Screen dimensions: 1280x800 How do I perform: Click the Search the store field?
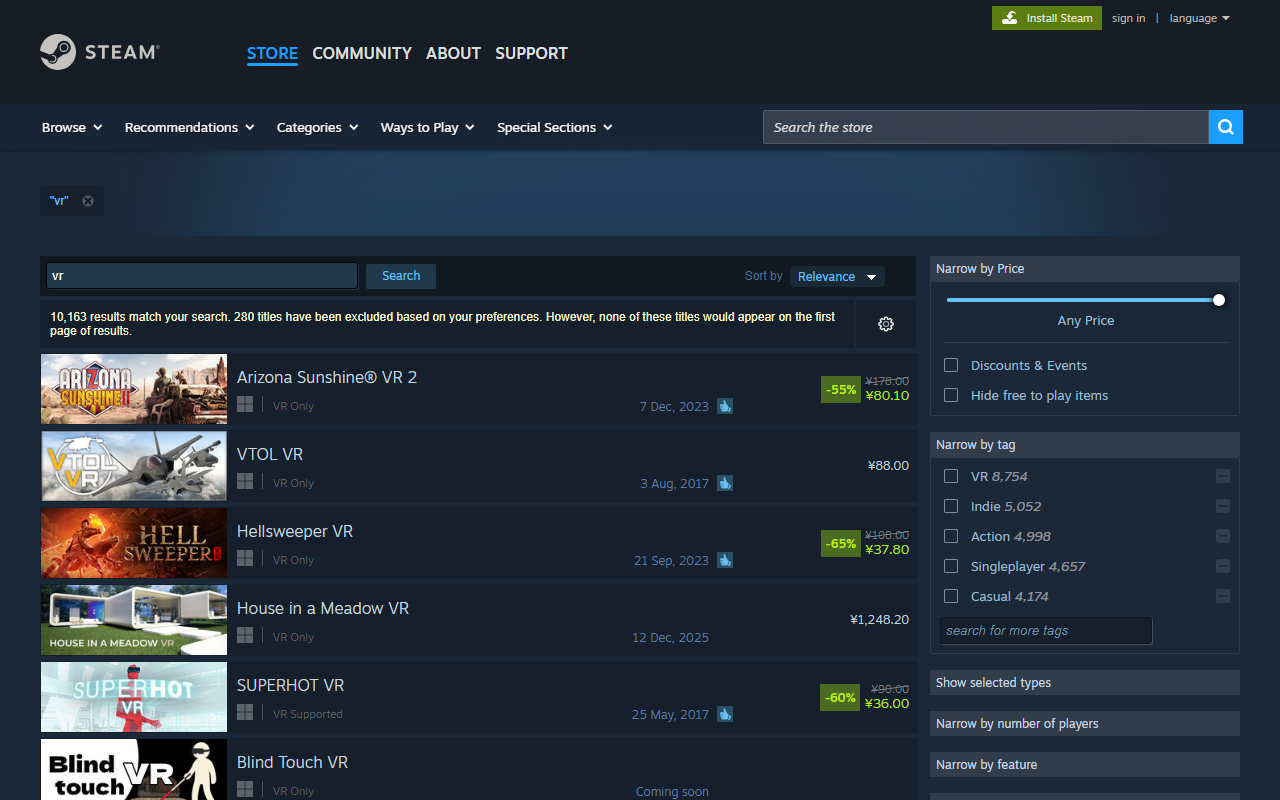[x=985, y=127]
